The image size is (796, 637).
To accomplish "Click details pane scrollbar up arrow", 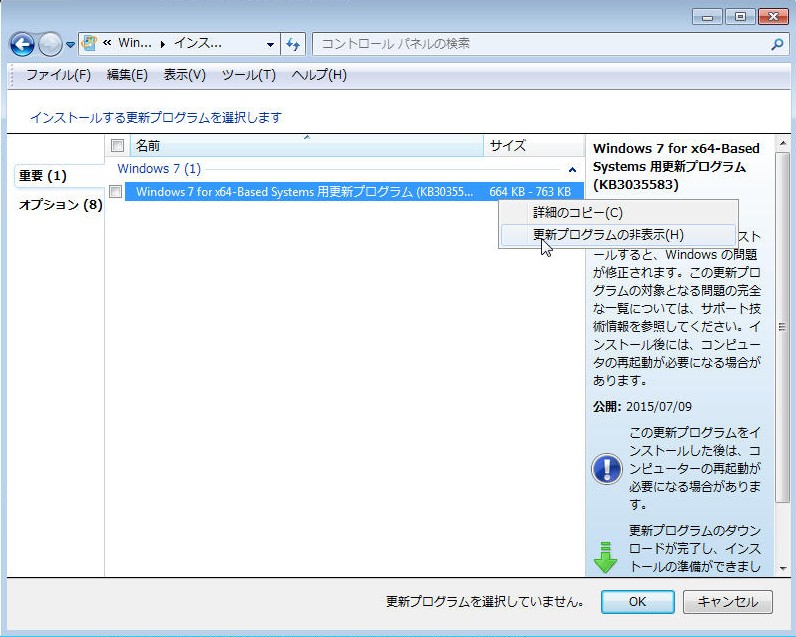I will 782,144.
